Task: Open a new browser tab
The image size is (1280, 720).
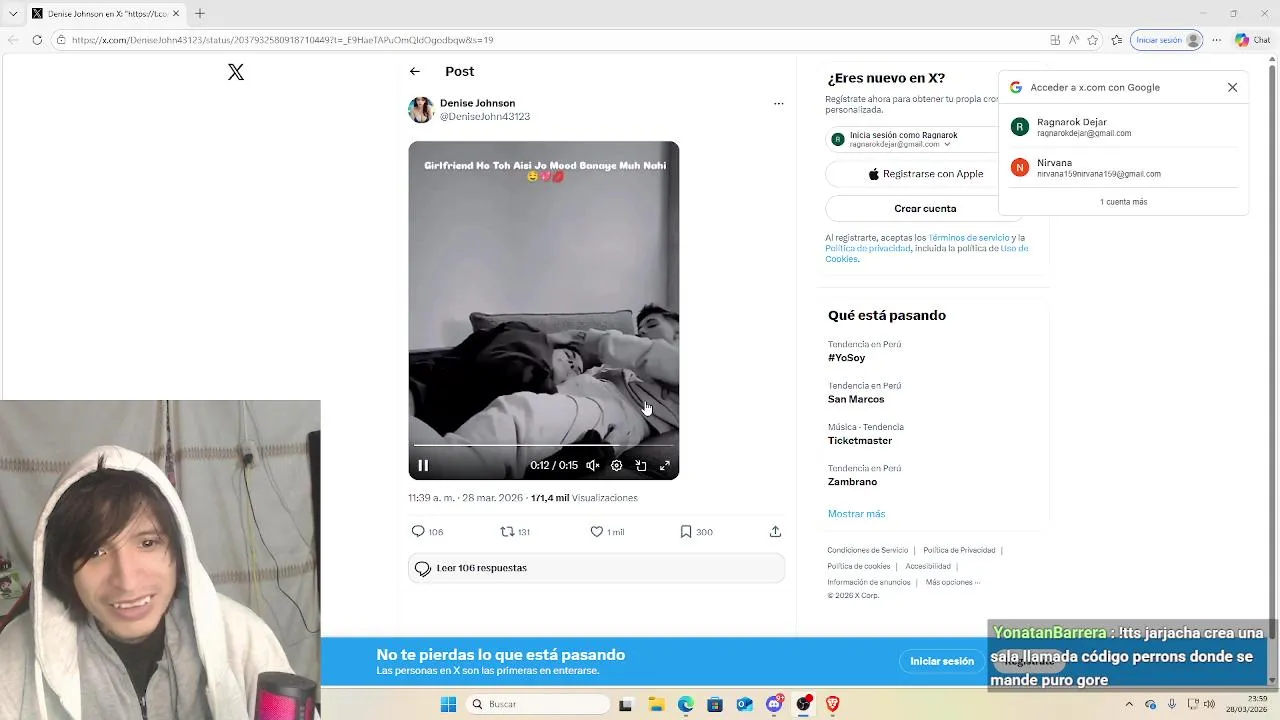Action: tap(200, 14)
